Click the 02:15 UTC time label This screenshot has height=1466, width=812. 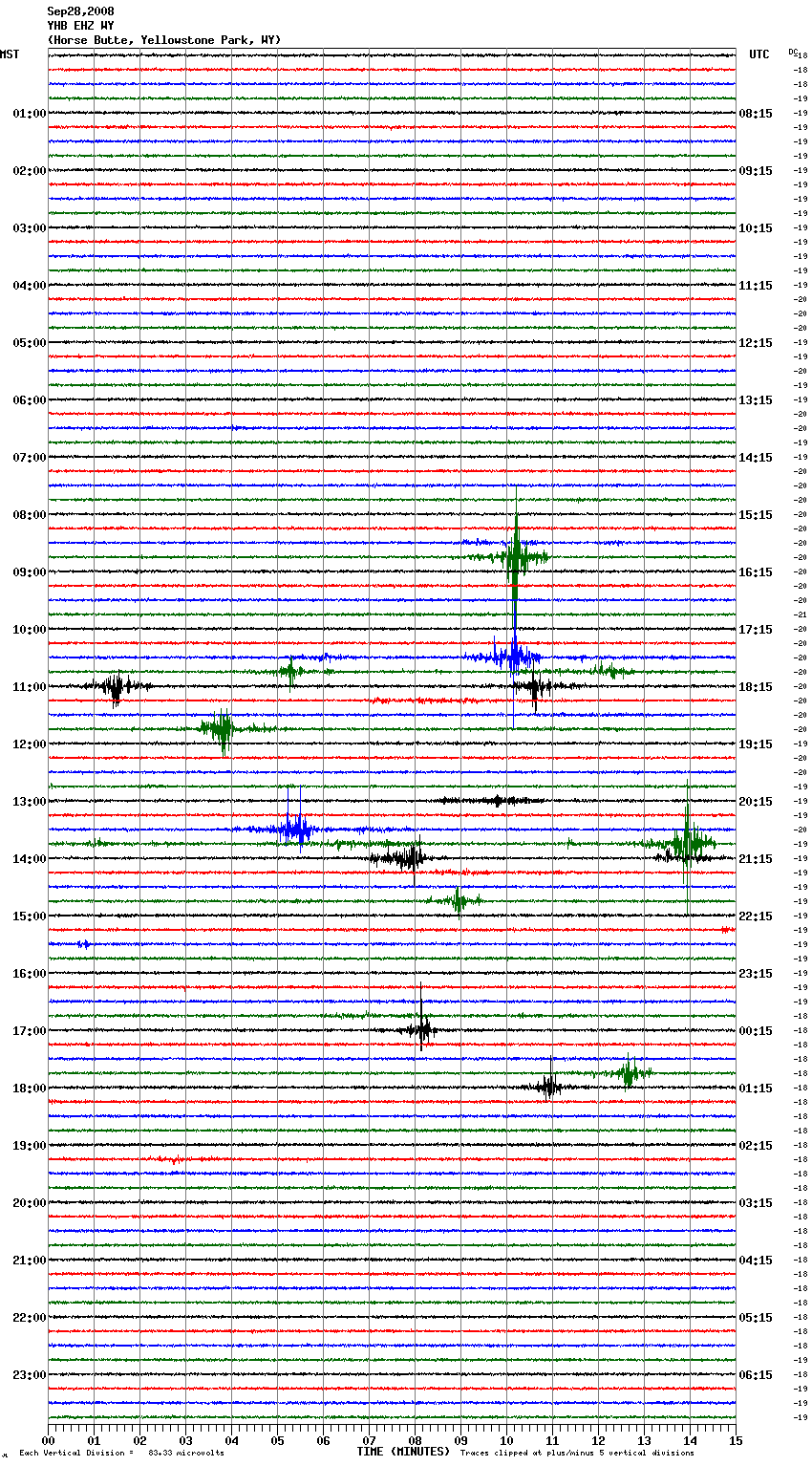[x=756, y=1146]
